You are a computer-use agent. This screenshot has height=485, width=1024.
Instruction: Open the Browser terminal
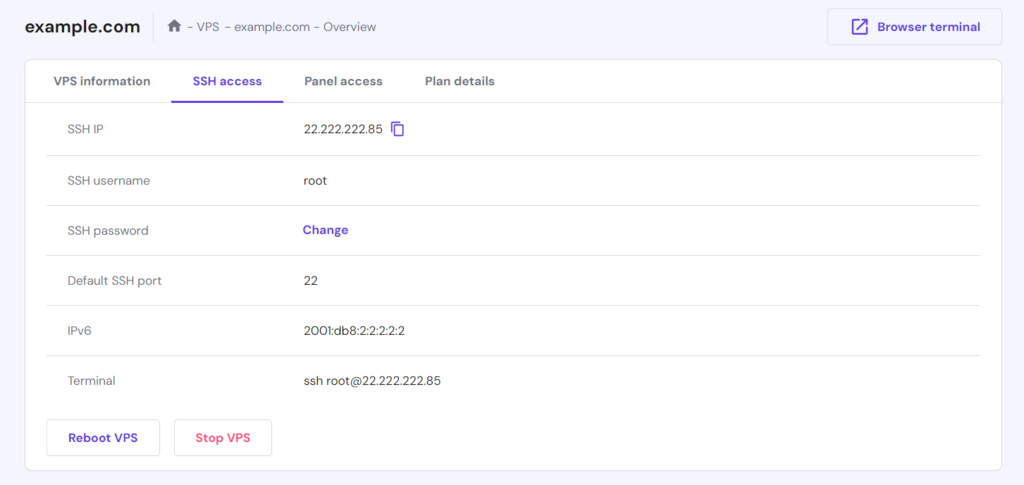point(914,27)
